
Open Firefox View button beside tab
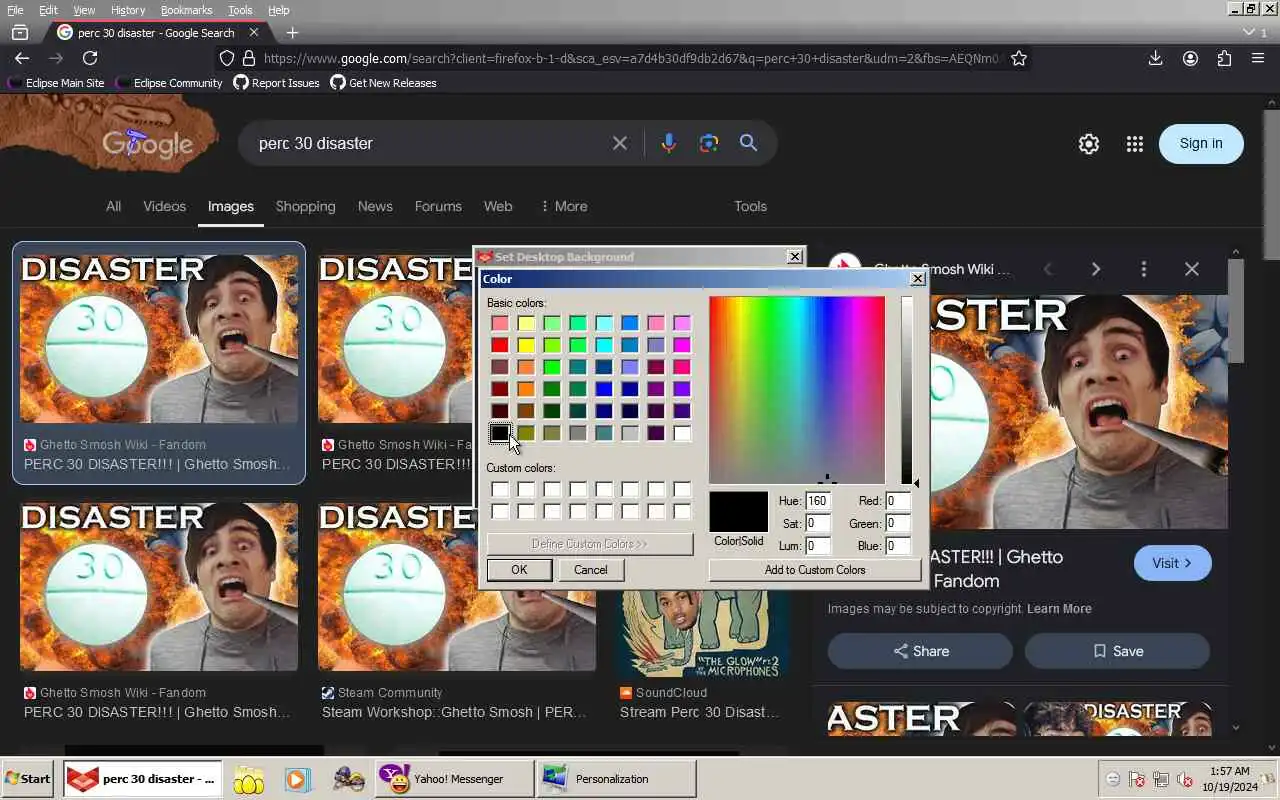(20, 33)
